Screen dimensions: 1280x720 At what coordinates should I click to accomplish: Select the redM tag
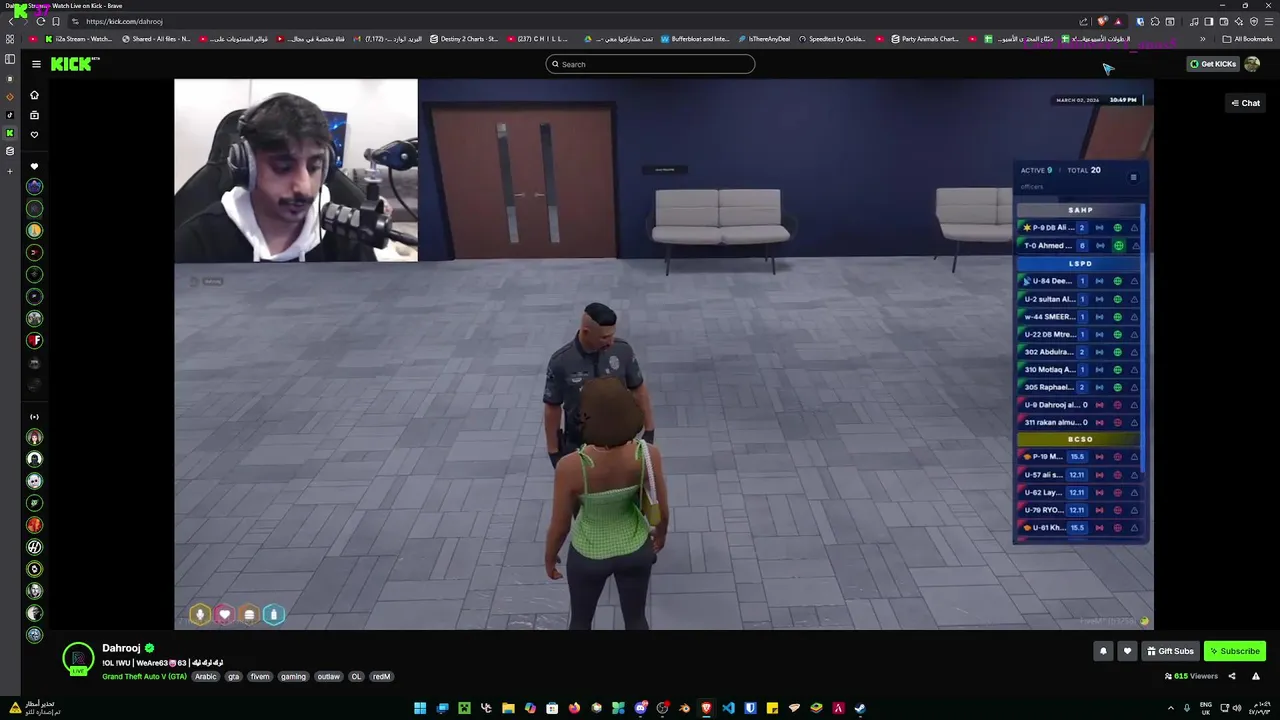pos(381,676)
